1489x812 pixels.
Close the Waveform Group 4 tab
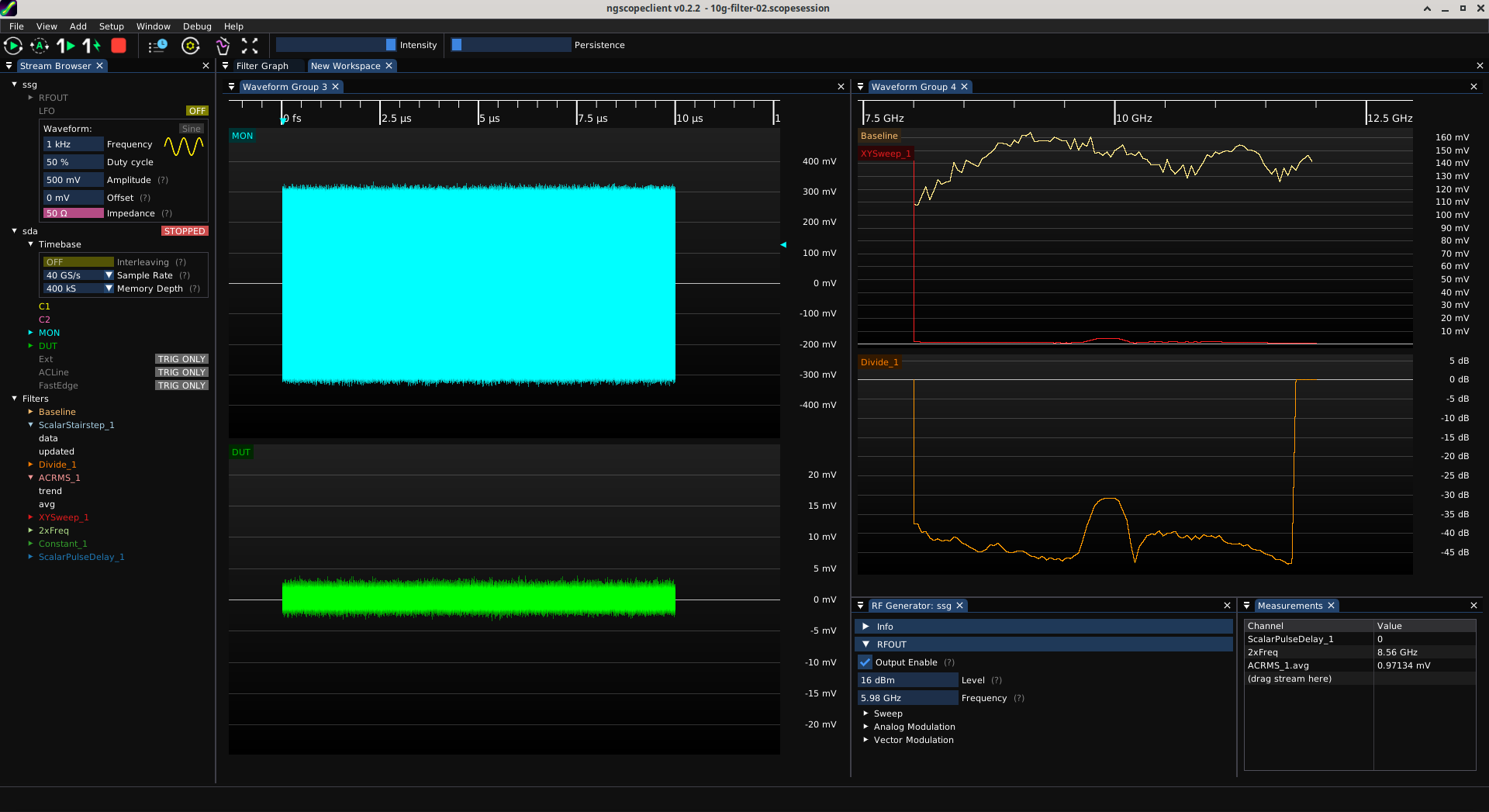964,87
